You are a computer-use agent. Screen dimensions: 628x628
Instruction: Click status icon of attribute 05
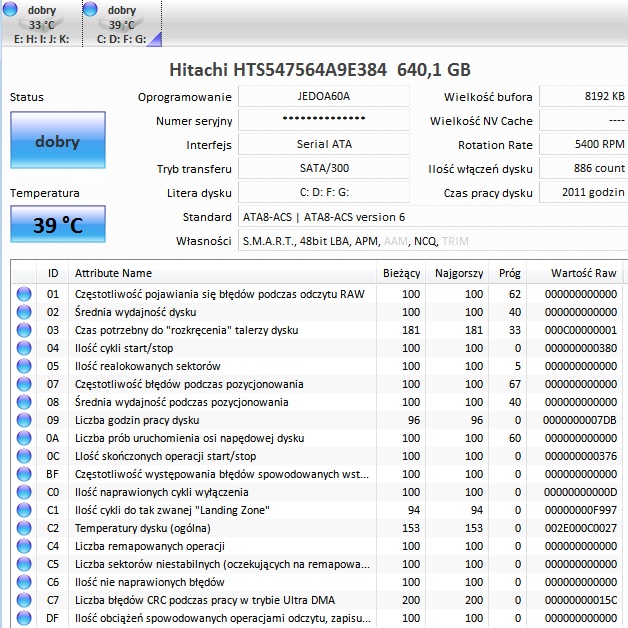point(24,366)
